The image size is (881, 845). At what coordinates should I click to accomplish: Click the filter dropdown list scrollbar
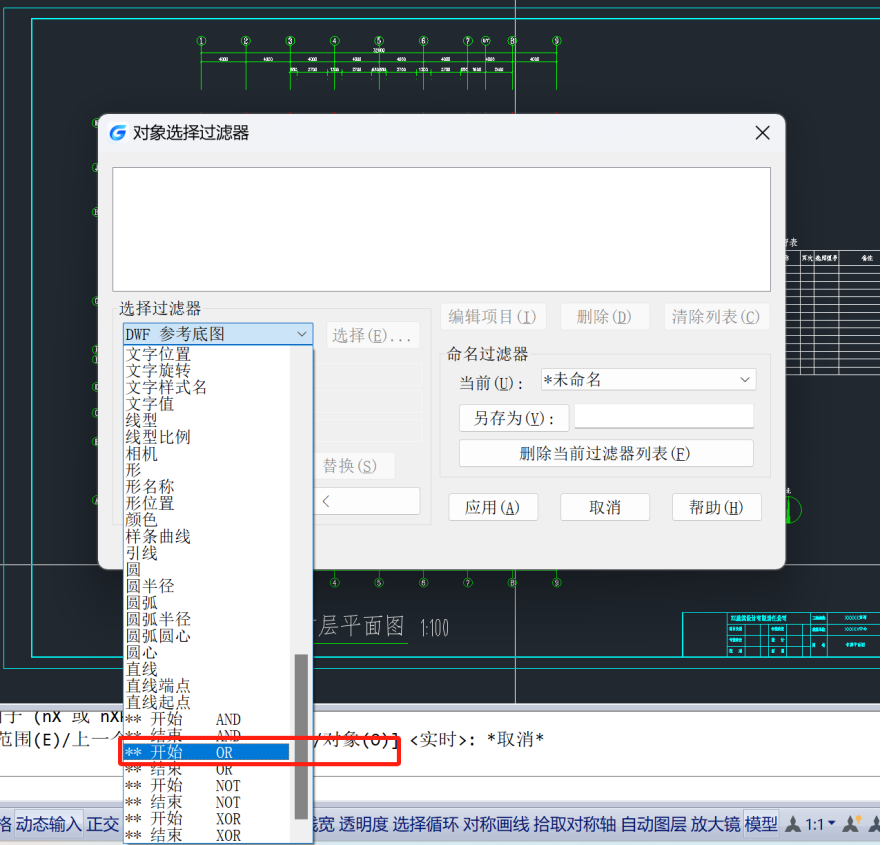[301, 735]
